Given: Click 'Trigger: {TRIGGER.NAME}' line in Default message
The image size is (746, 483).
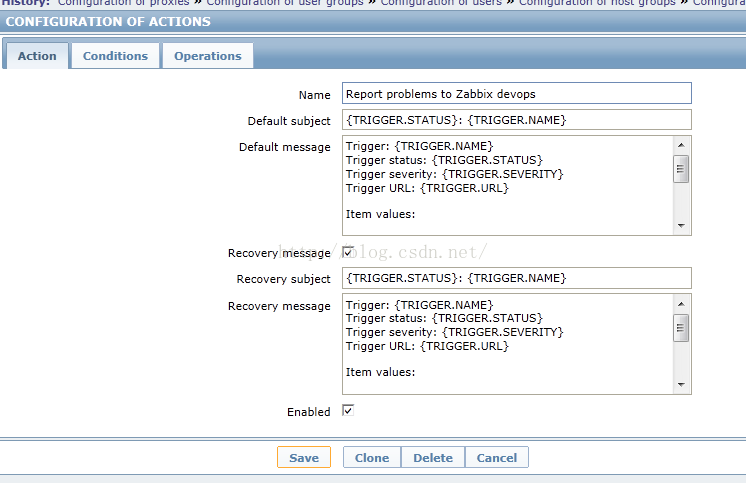Looking at the screenshot, I should (420, 146).
